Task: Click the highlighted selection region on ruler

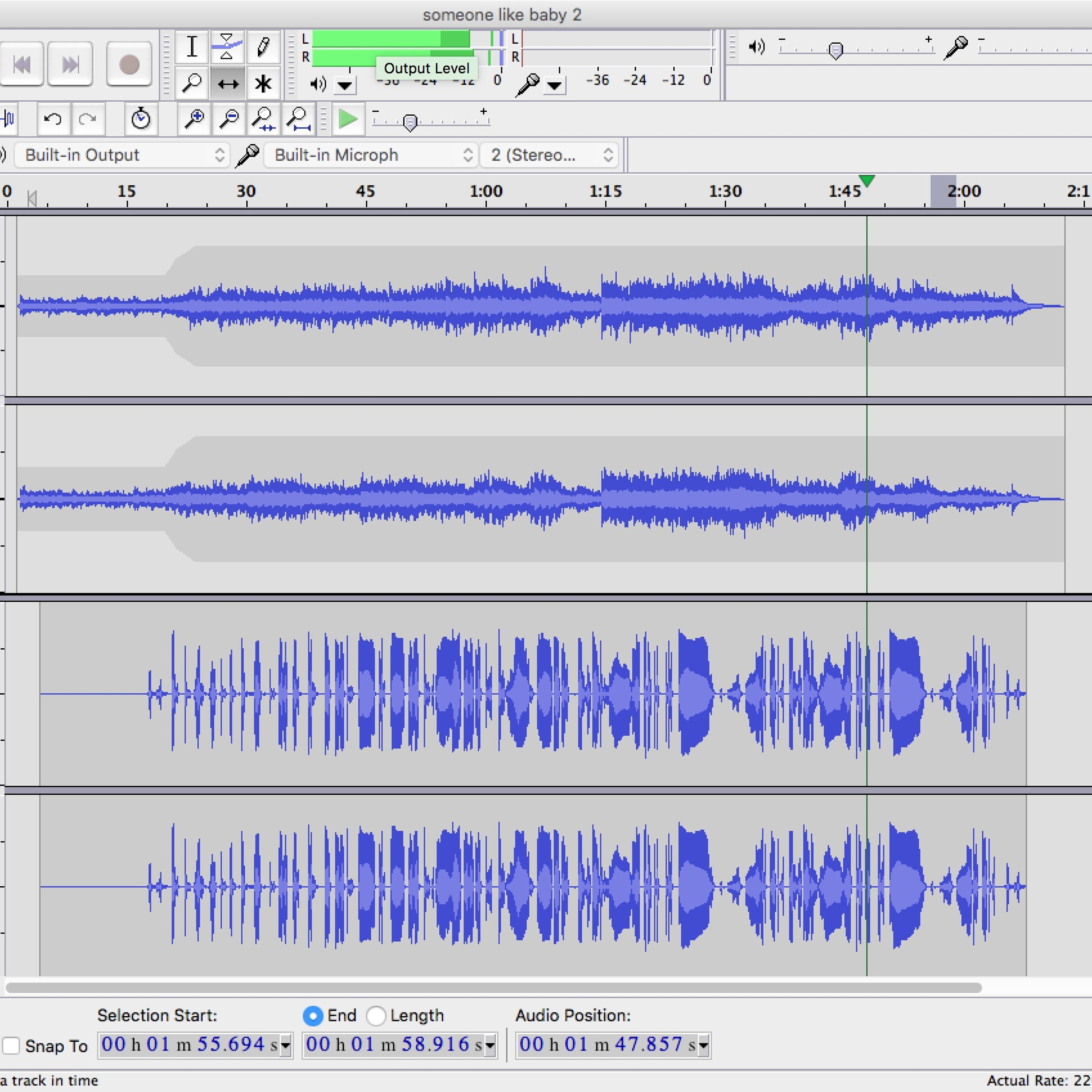Action: (x=943, y=191)
